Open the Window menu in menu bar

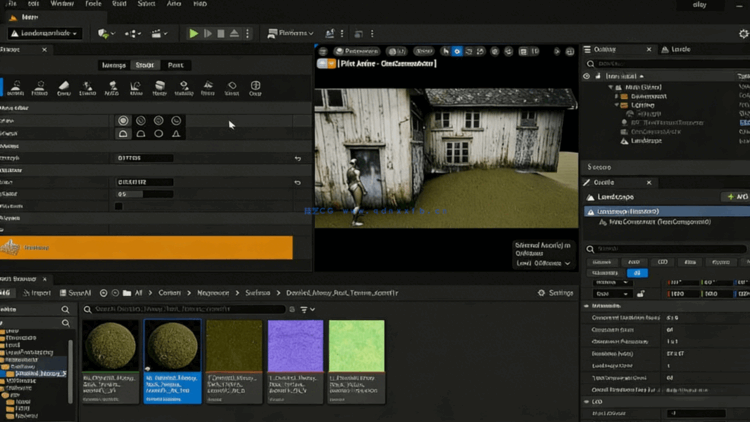click(x=62, y=4)
